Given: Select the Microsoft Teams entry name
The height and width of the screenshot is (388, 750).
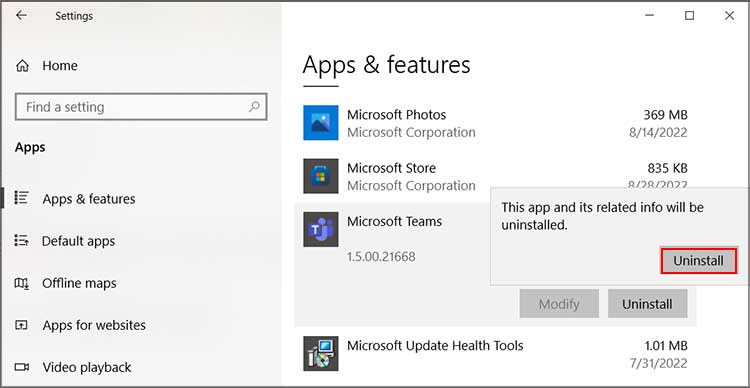Looking at the screenshot, I should (x=394, y=222).
